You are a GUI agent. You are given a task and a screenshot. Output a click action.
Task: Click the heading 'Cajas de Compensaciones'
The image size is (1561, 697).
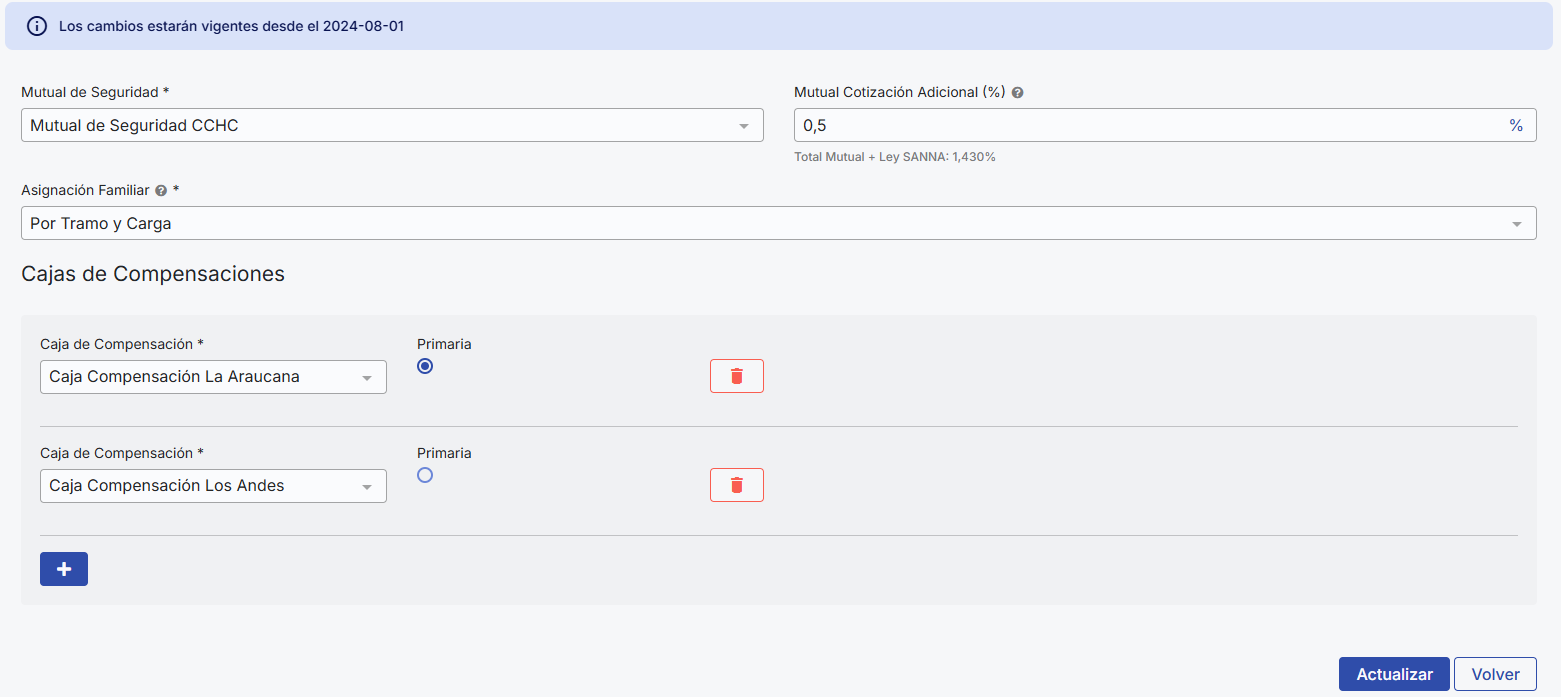[x=153, y=274]
